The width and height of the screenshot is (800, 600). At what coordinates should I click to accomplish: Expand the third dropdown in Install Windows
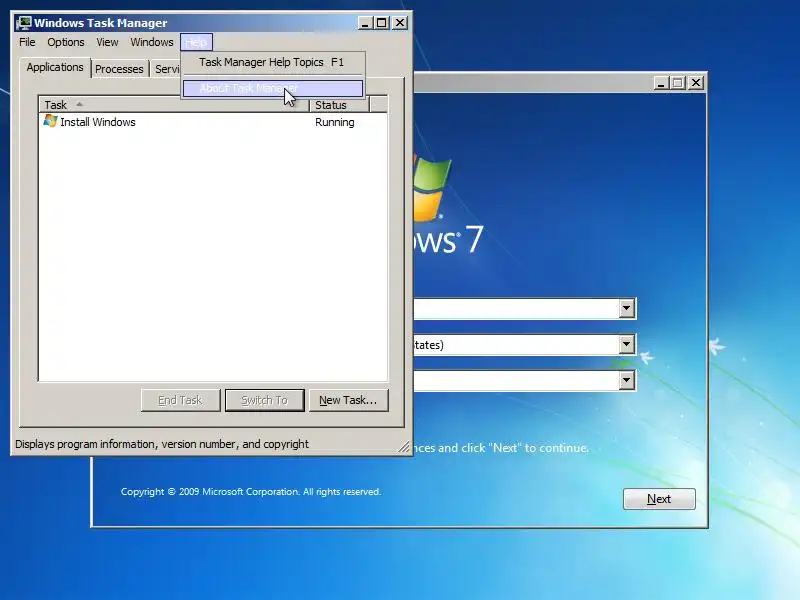coord(627,380)
